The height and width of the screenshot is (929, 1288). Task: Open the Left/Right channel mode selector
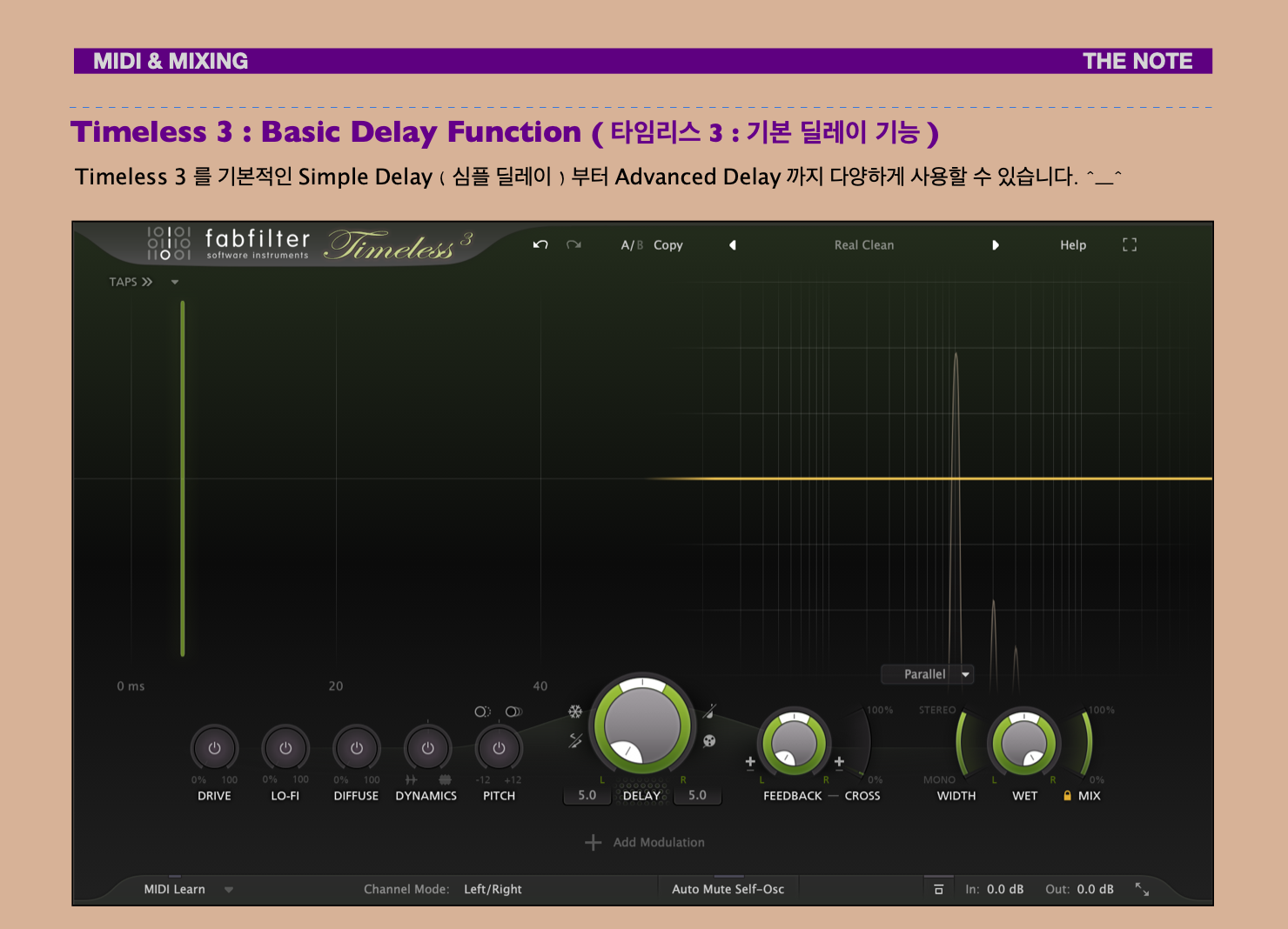click(493, 889)
